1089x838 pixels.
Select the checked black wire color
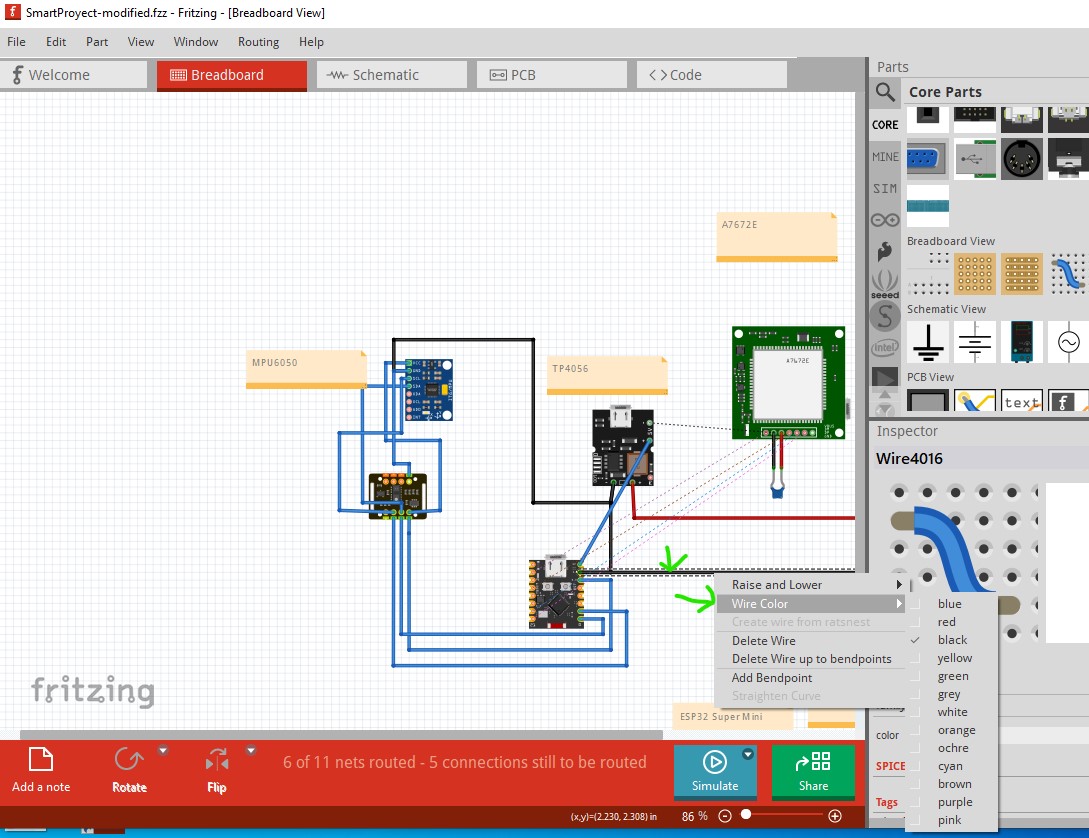coord(952,640)
